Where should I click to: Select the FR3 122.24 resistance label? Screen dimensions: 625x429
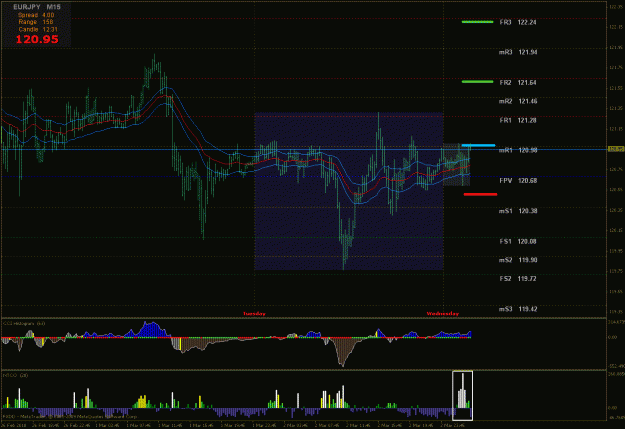pyautogui.click(x=517, y=22)
